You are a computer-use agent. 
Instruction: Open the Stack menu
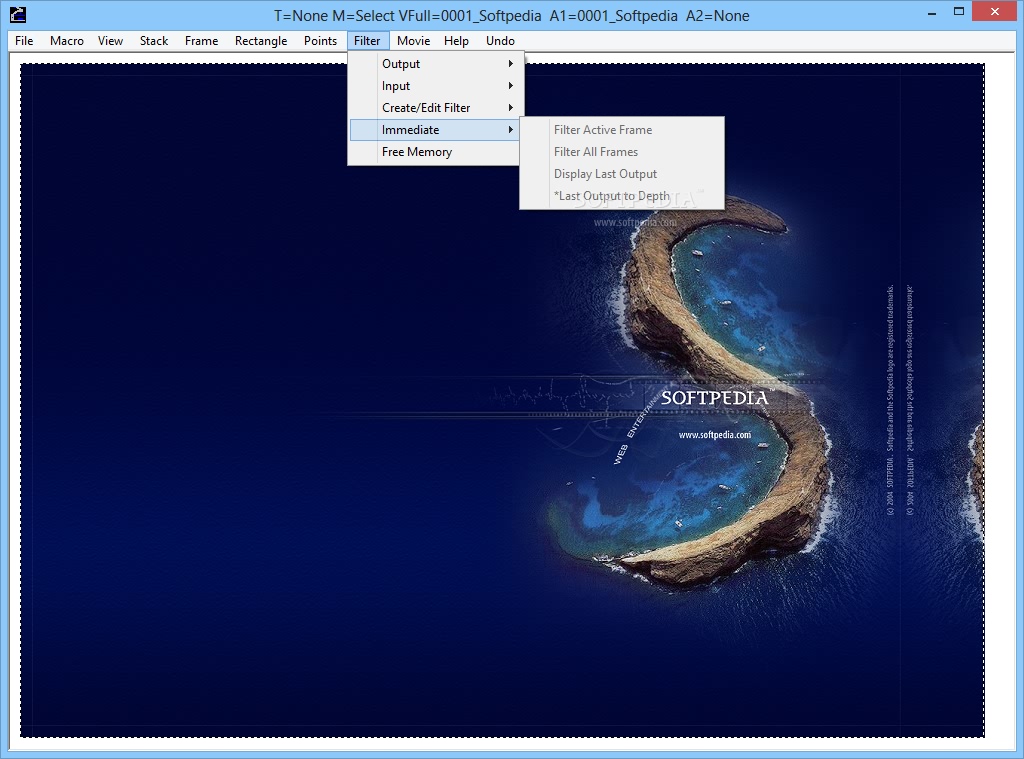pyautogui.click(x=153, y=40)
